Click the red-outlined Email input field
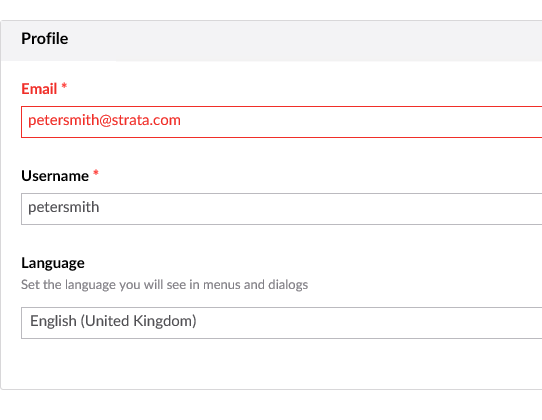542x420 pixels. 281,122
